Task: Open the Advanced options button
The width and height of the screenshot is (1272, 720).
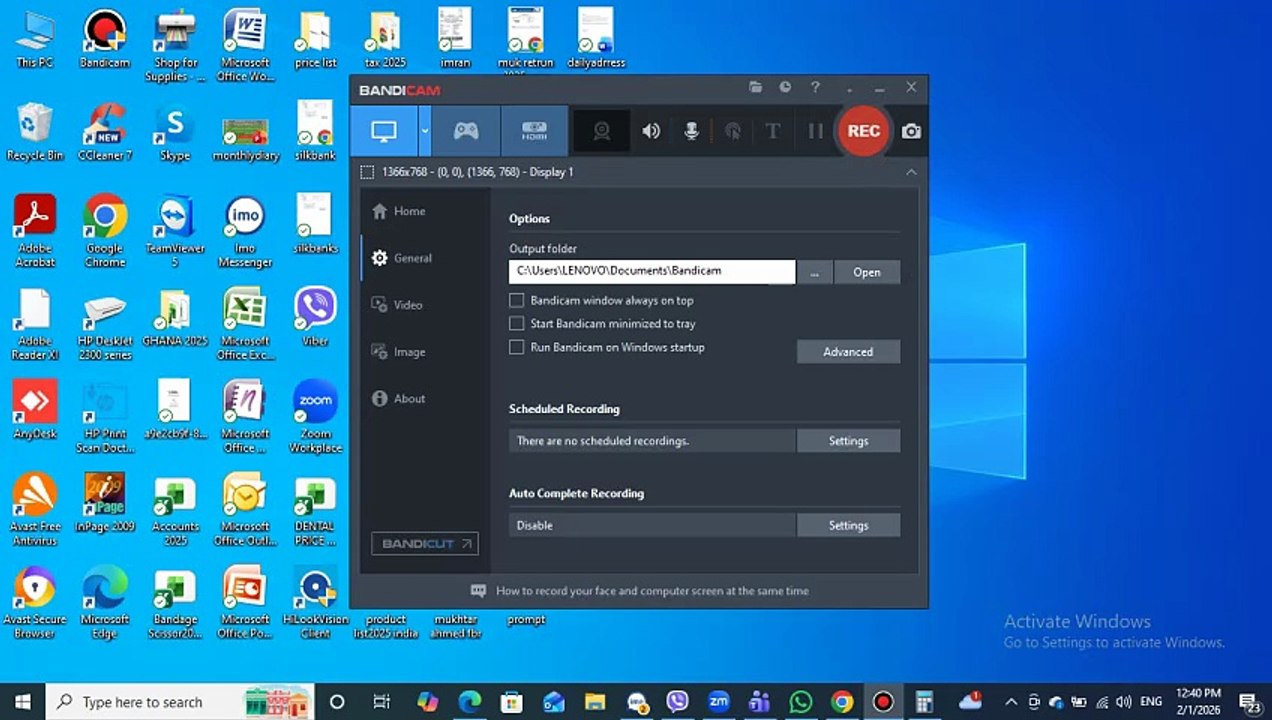Action: pos(848,352)
